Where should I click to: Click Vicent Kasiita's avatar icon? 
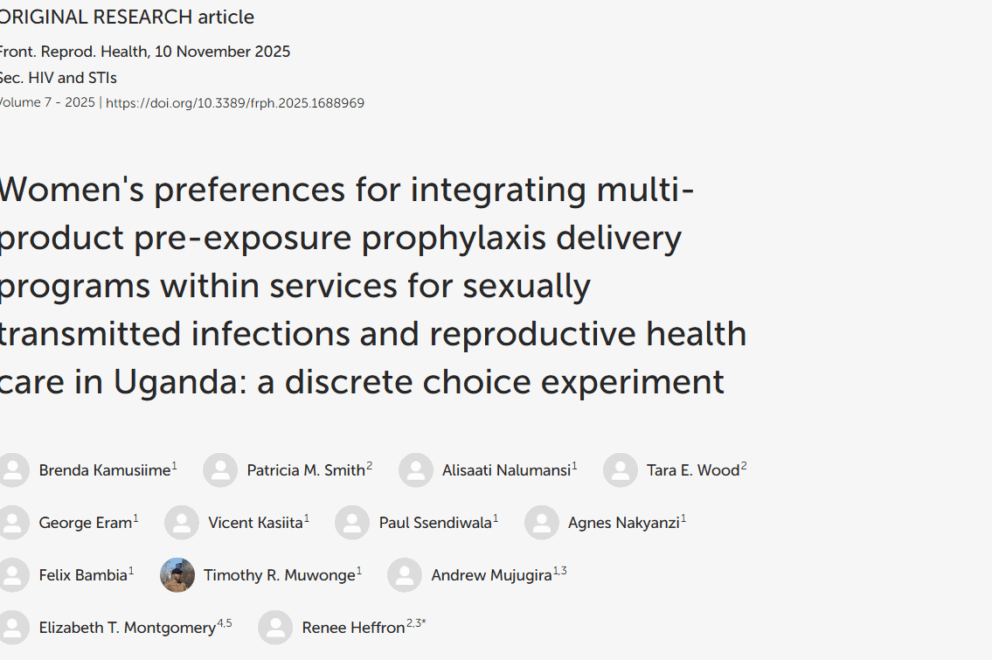tap(181, 522)
